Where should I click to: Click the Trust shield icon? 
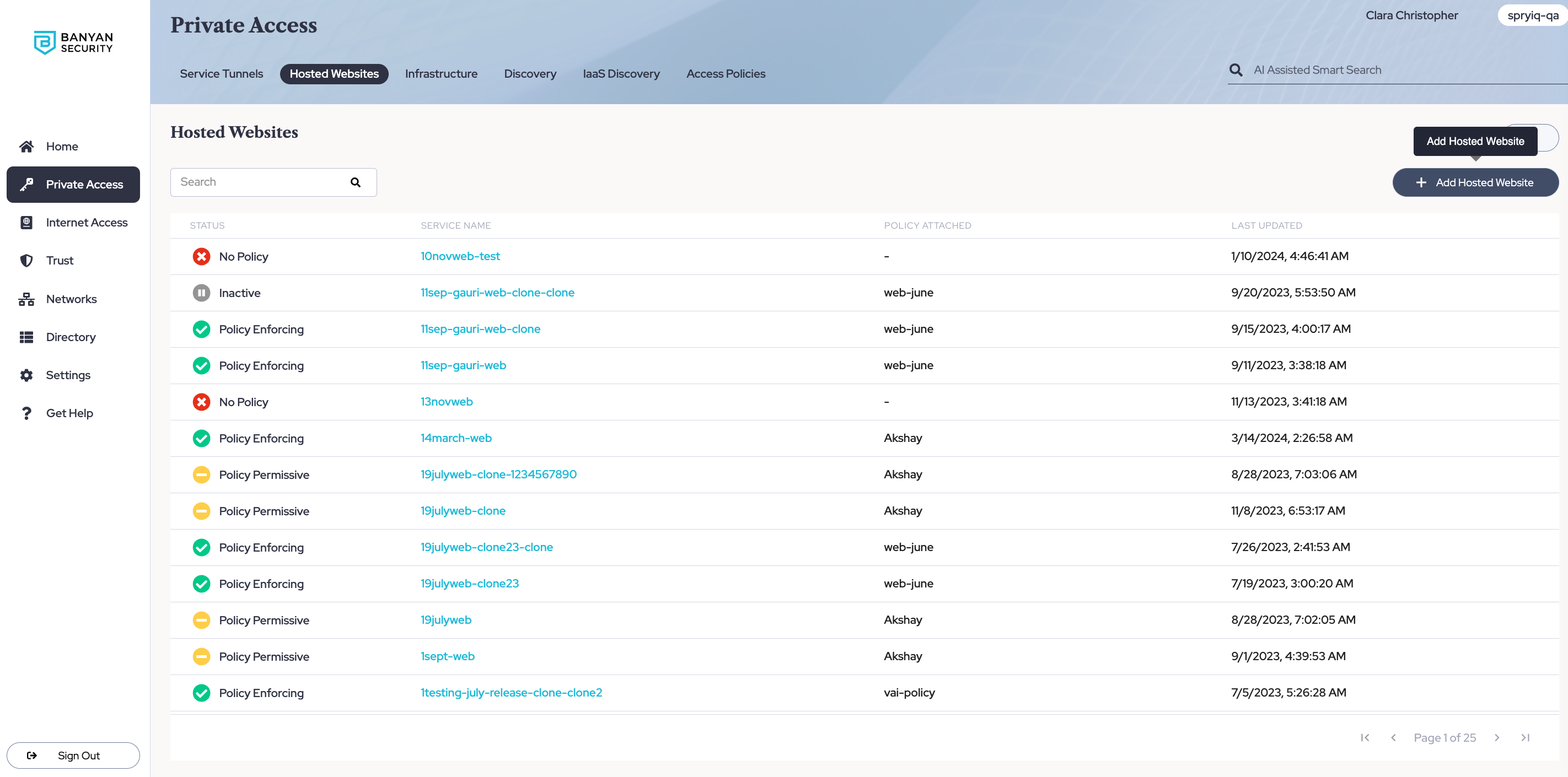(x=26, y=261)
